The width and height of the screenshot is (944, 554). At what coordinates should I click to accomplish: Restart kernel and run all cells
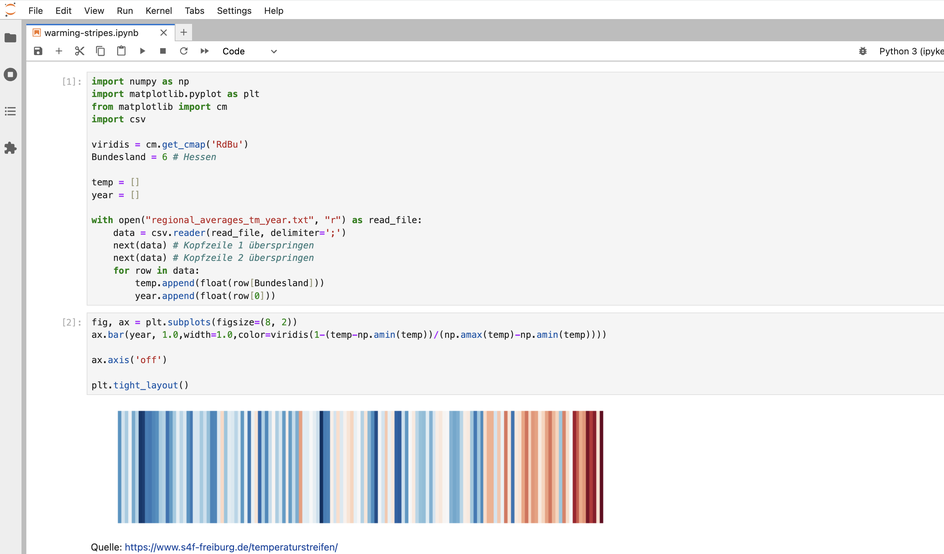click(205, 51)
